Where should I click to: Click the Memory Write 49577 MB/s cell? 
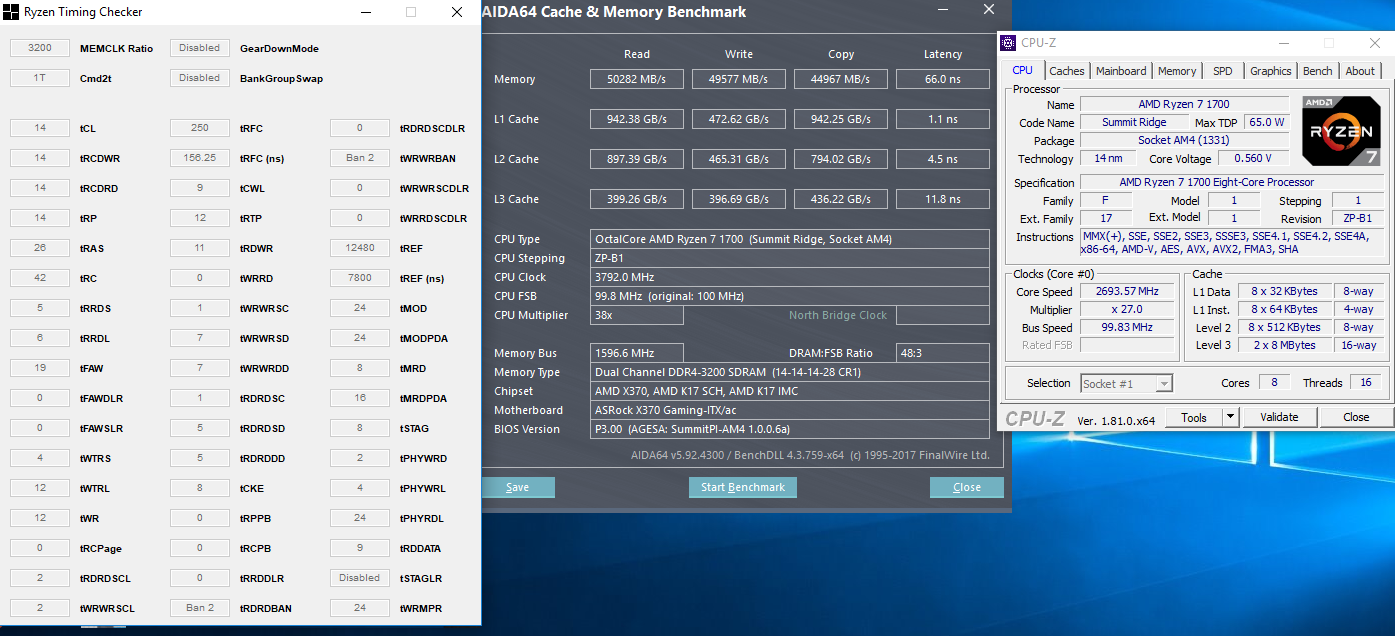point(739,79)
